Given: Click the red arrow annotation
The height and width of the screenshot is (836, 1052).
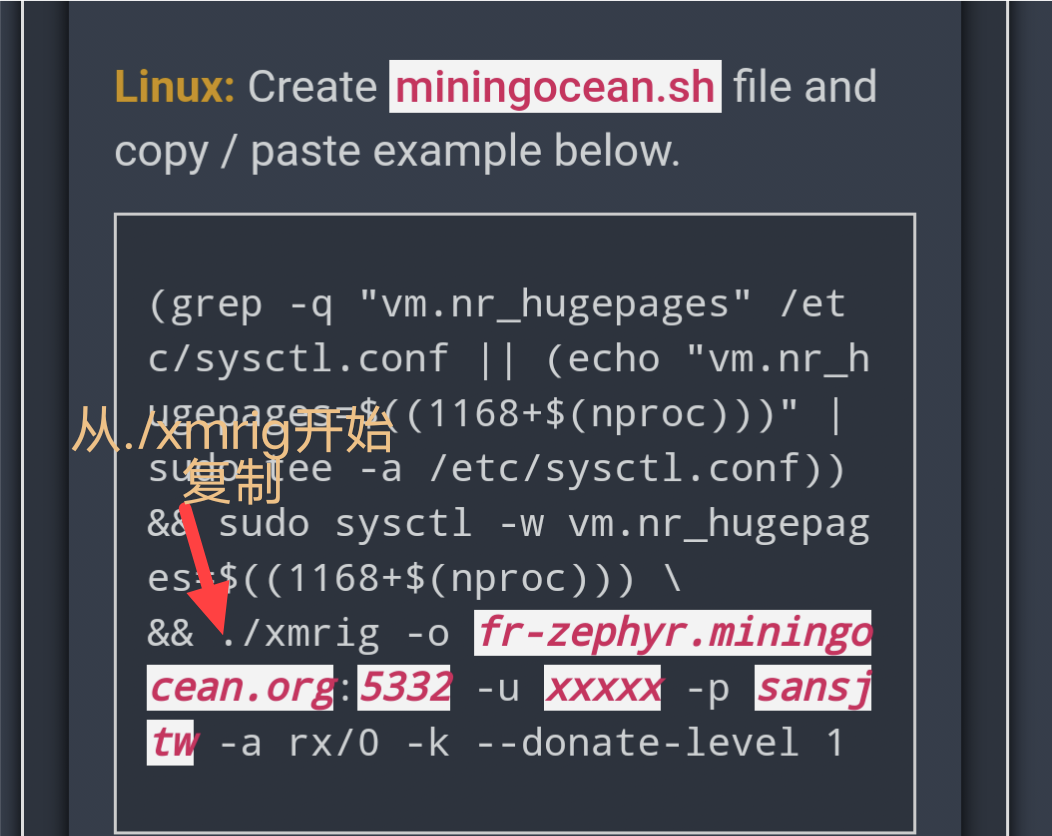Looking at the screenshot, I should click(207, 570).
